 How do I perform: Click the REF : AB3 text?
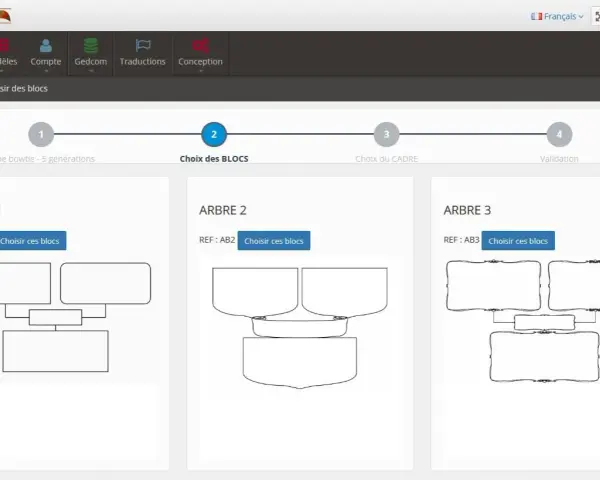461,240
